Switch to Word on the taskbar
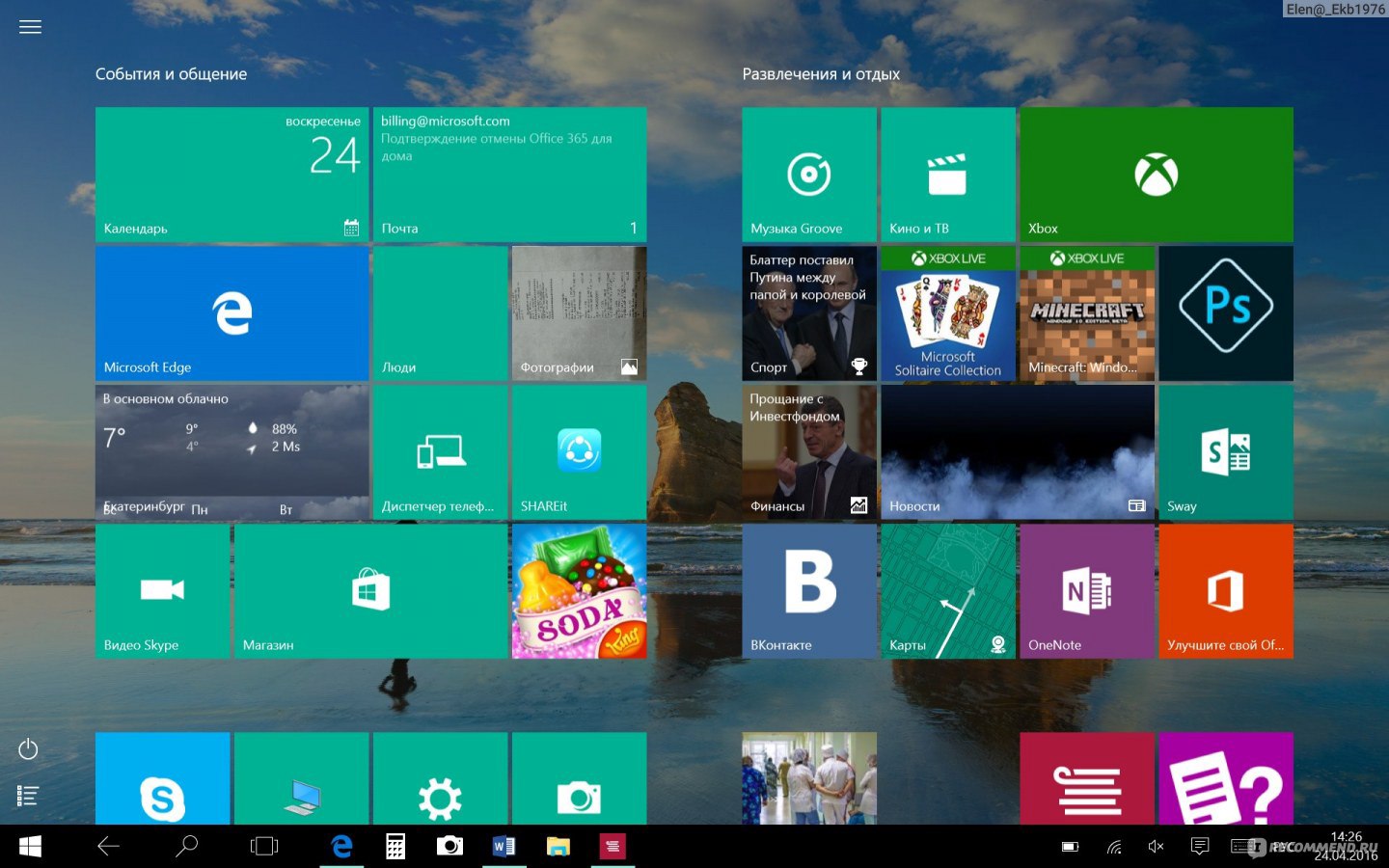The height and width of the screenshot is (868, 1389). point(504,846)
